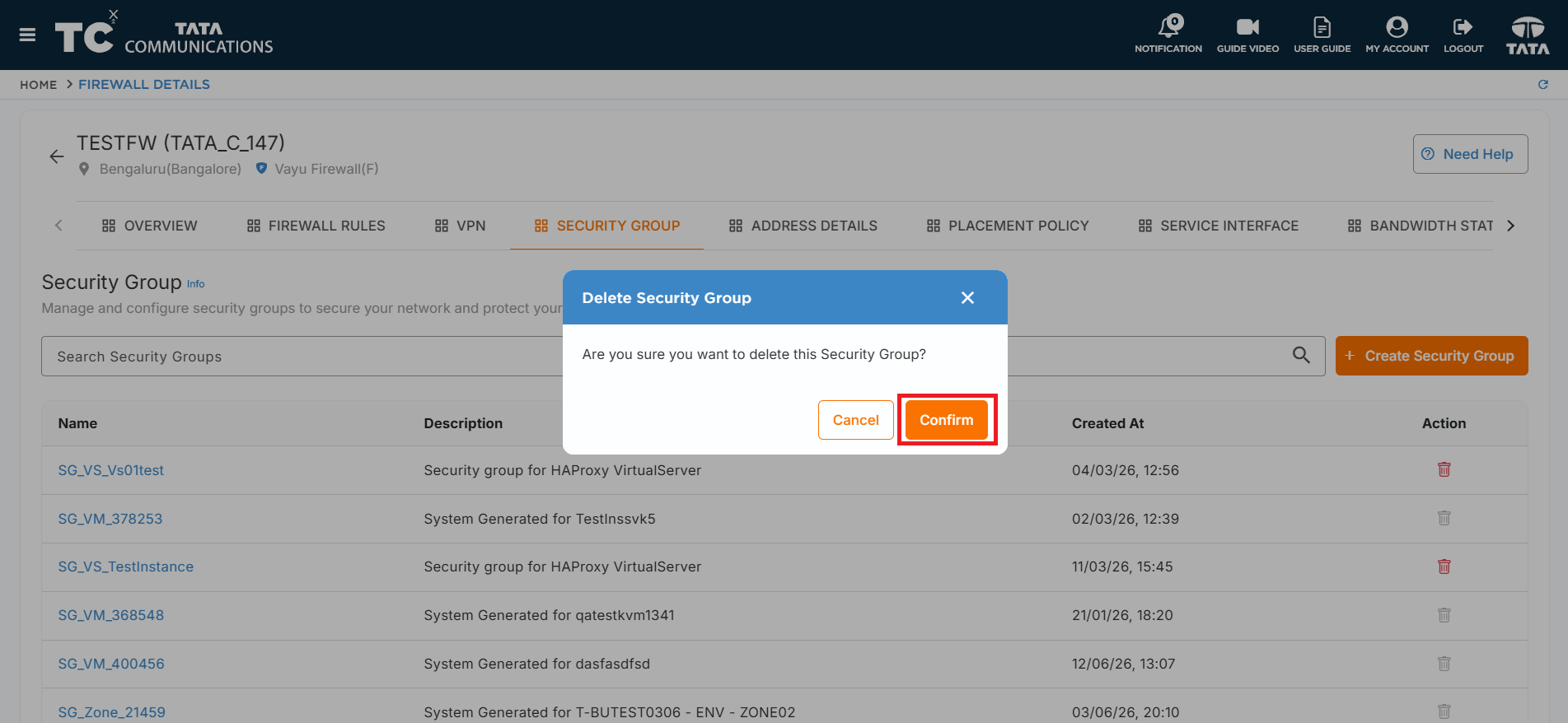
Task: Click the trash icon for SG_VM_400456
Action: pos(1444,664)
